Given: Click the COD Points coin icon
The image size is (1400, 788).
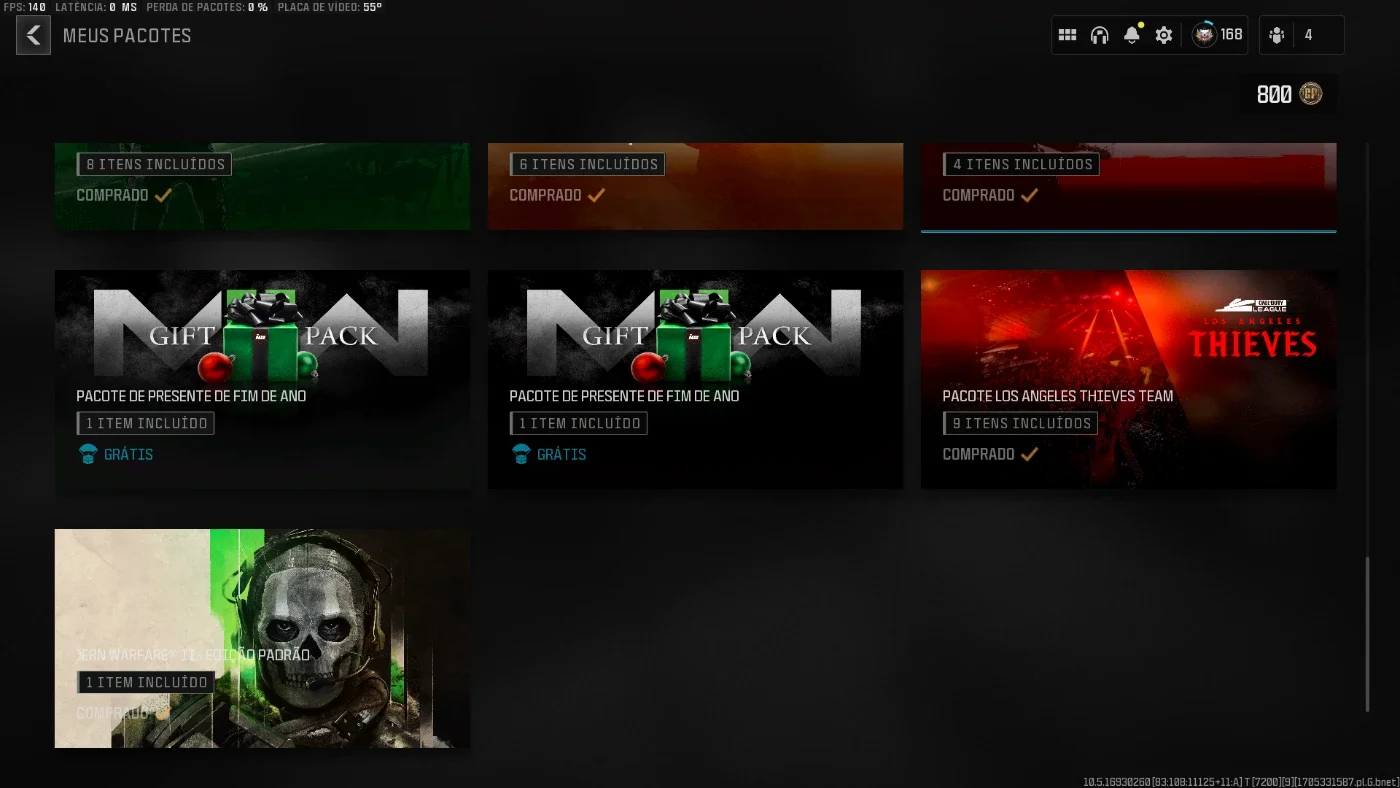Looking at the screenshot, I should tap(1311, 94).
